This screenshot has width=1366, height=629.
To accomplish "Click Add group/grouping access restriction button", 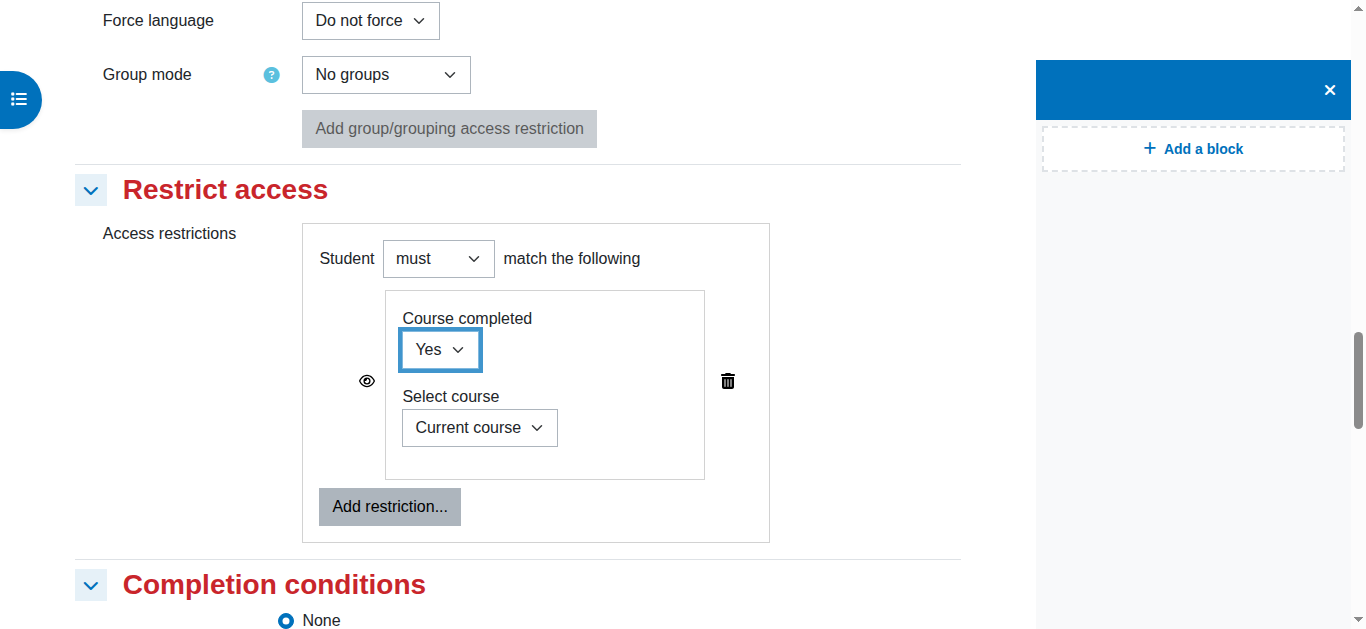I will [x=449, y=129].
